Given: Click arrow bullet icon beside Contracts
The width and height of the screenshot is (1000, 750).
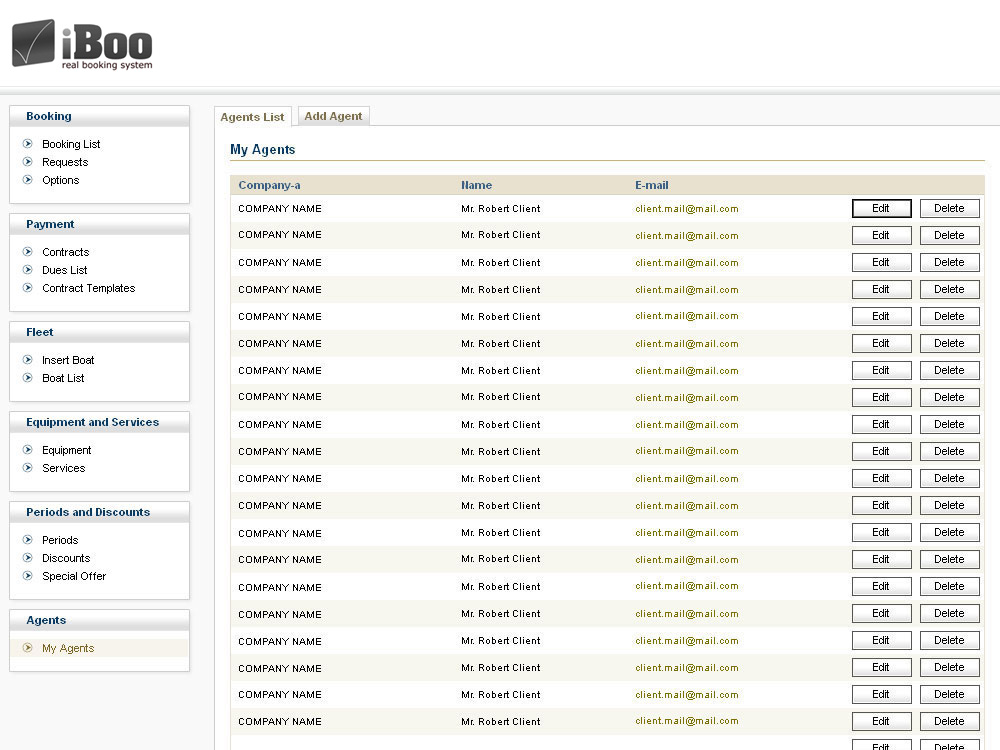Looking at the screenshot, I should [28, 252].
